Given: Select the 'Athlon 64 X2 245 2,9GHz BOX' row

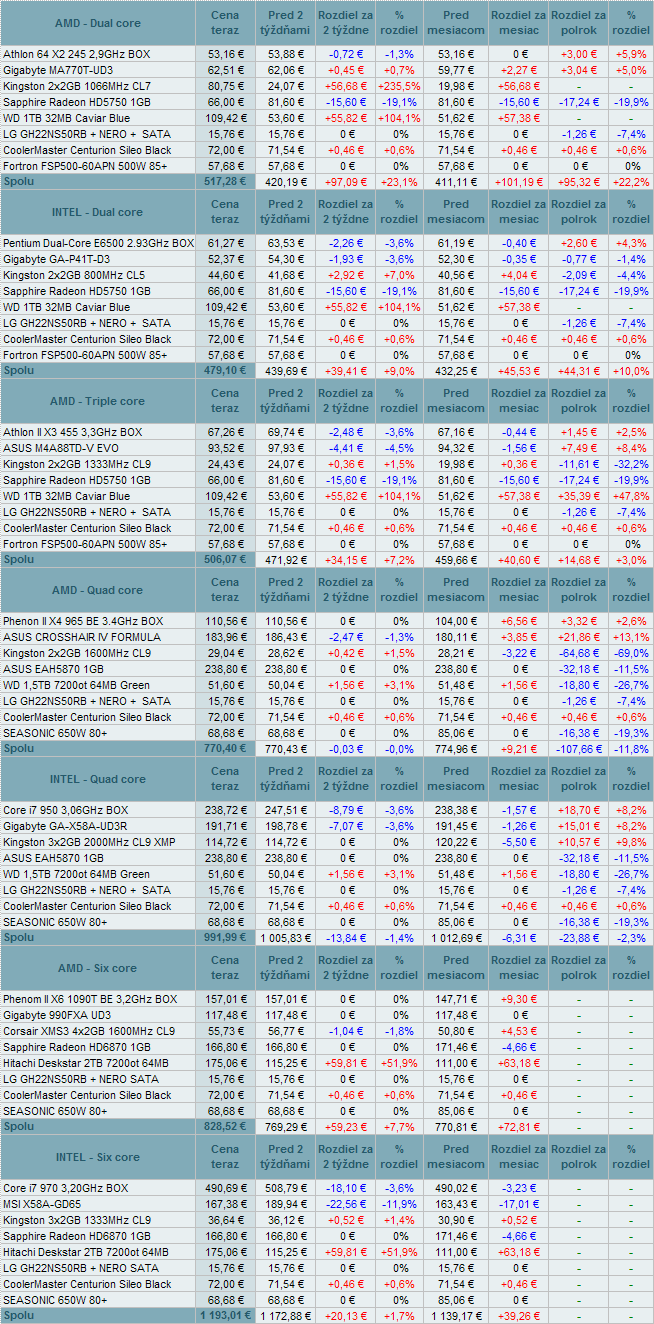Looking at the screenshot, I should [327, 53].
